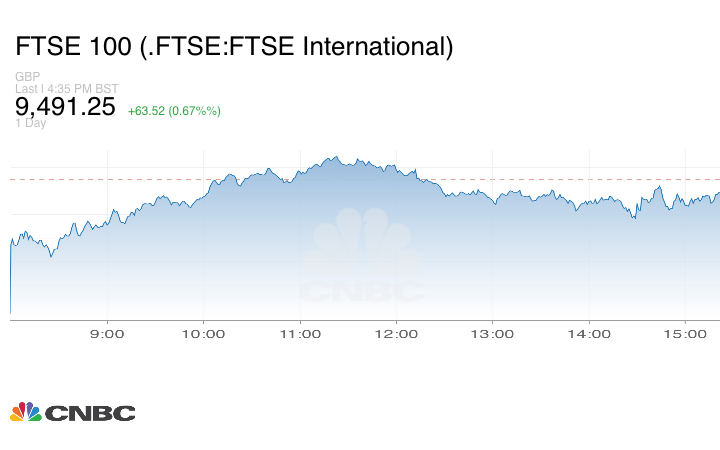720x450 pixels.
Task: Click the 13:00 time axis label
Action: click(493, 334)
